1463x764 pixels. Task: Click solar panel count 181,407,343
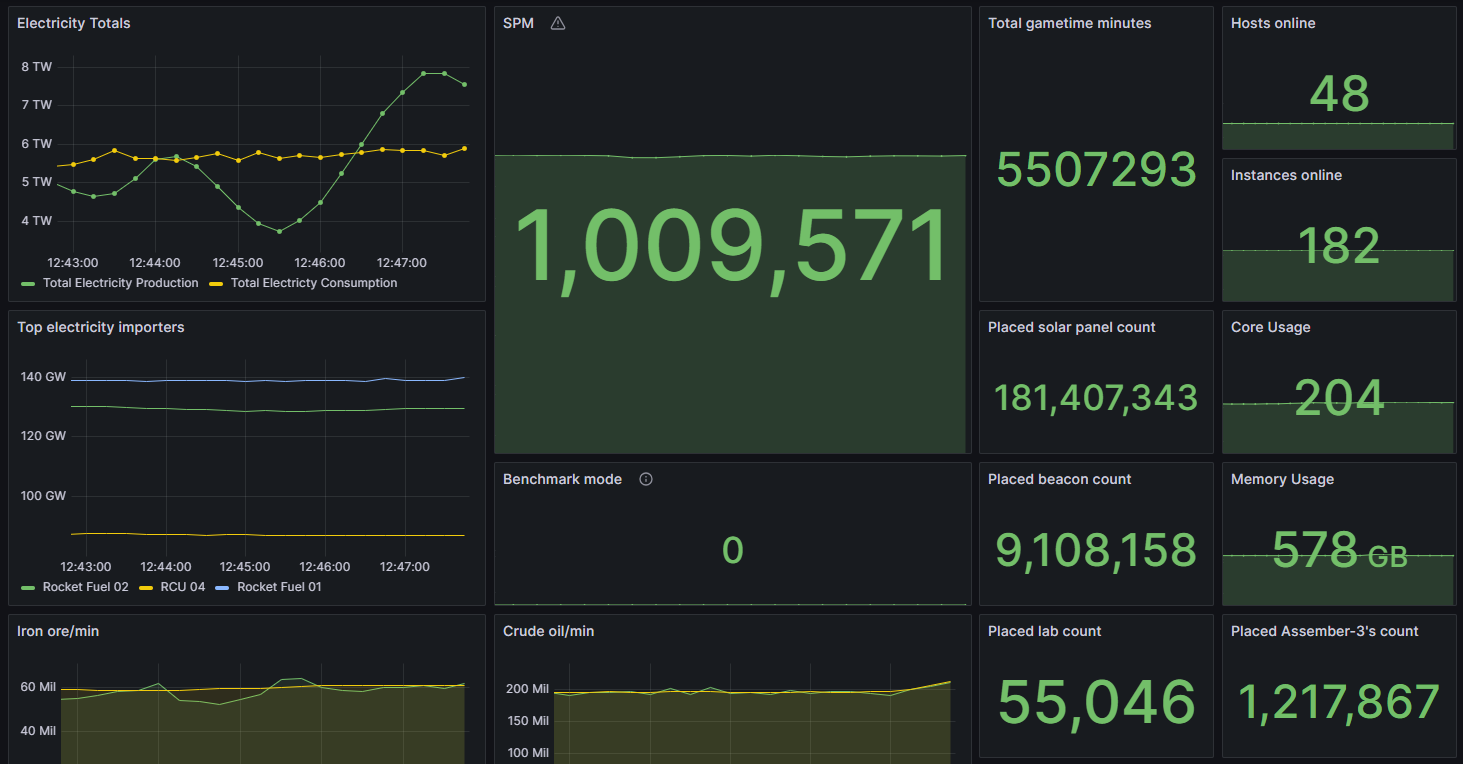1096,398
